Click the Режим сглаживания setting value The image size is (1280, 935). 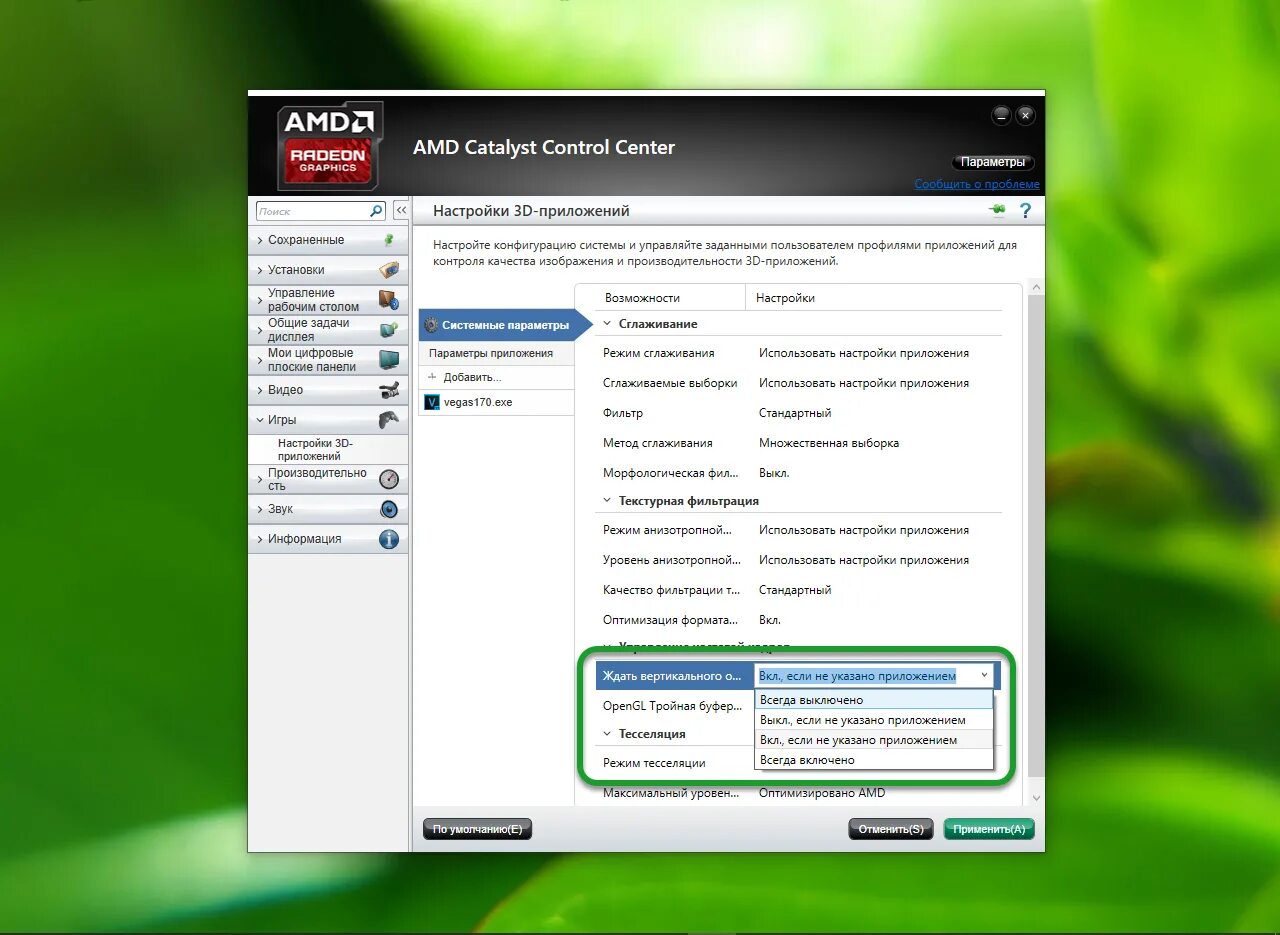click(x=864, y=353)
